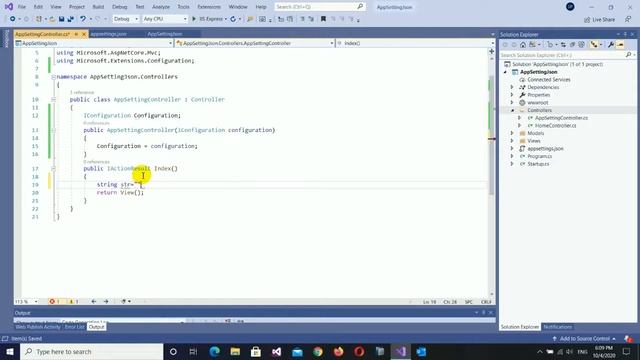This screenshot has height=360, width=640.
Task: Select HomeController.cs in Solution Explorer
Action: tap(556, 126)
